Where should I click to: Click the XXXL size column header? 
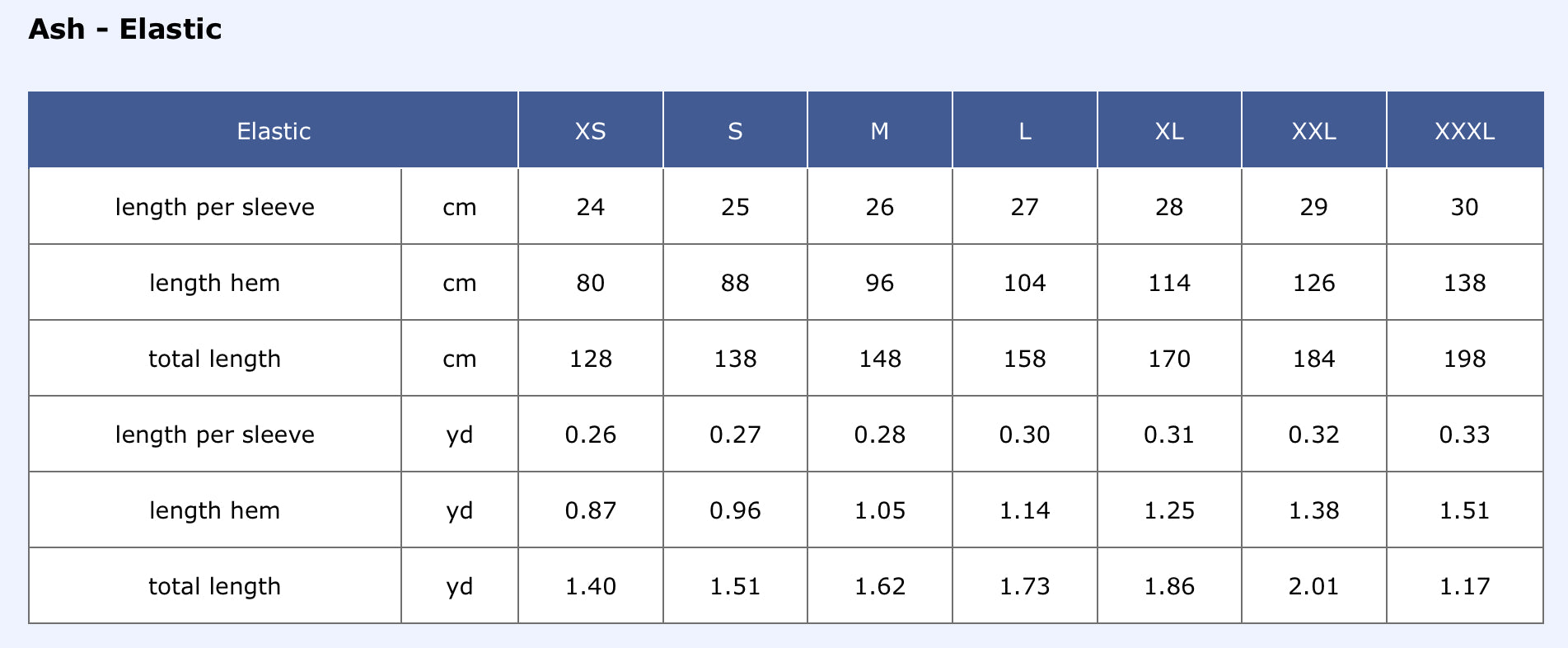pyautogui.click(x=1464, y=131)
